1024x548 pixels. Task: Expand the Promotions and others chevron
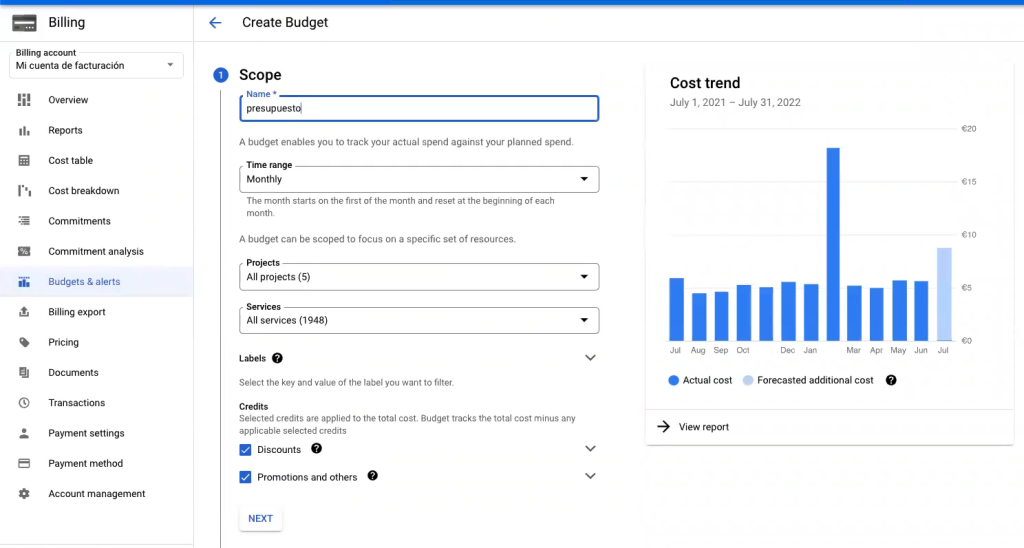tap(590, 476)
